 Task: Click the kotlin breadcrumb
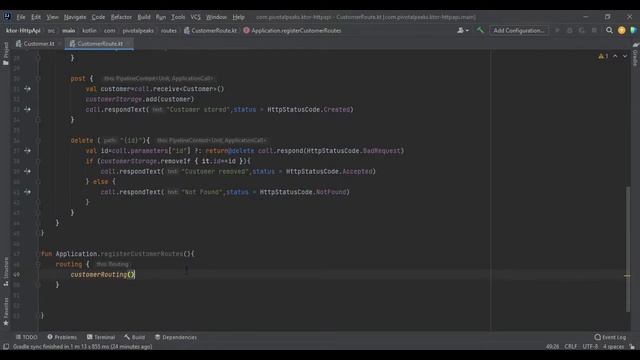pyautogui.click(x=89, y=31)
